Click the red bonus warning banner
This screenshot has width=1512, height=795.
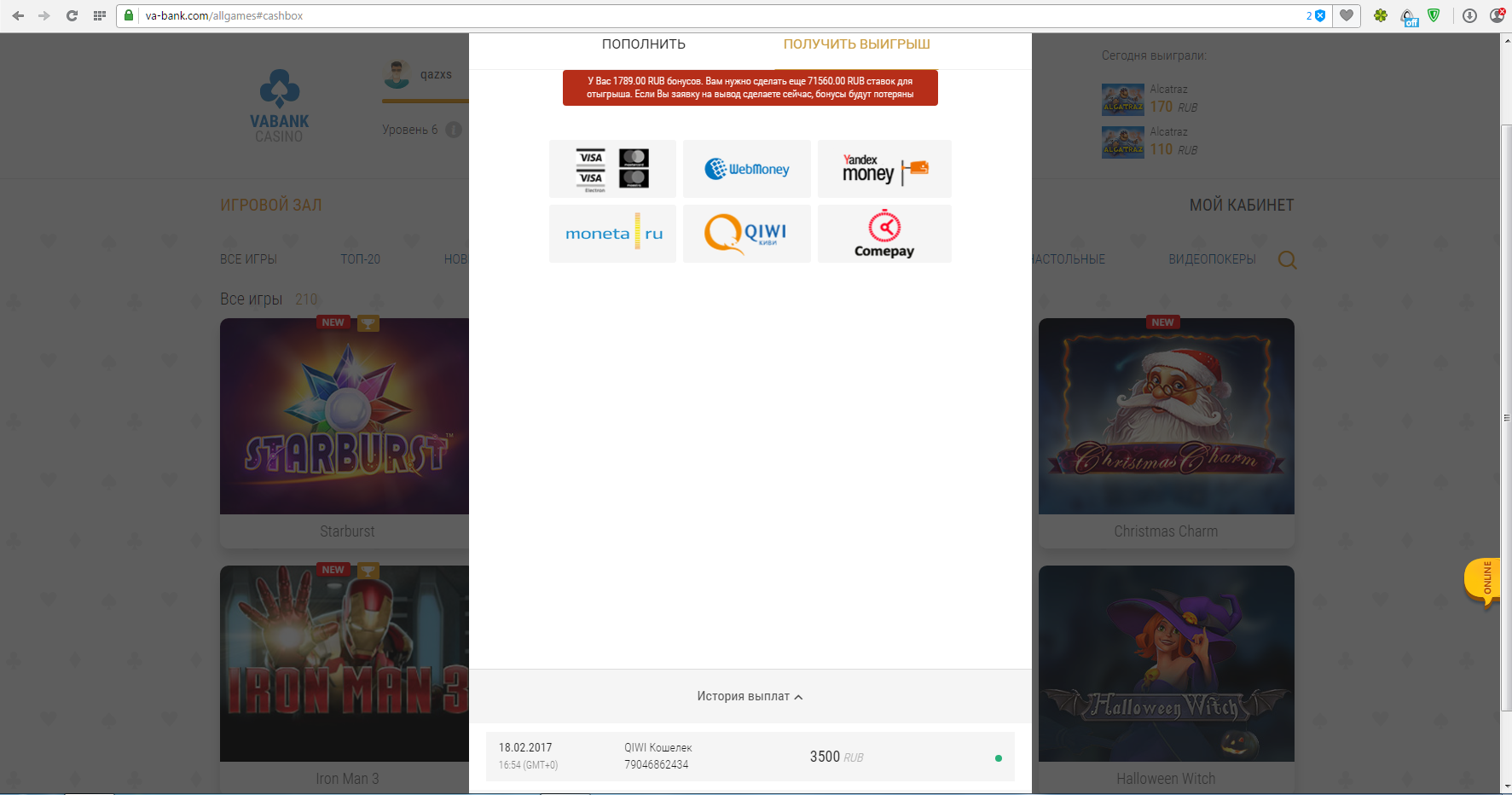[x=750, y=88]
